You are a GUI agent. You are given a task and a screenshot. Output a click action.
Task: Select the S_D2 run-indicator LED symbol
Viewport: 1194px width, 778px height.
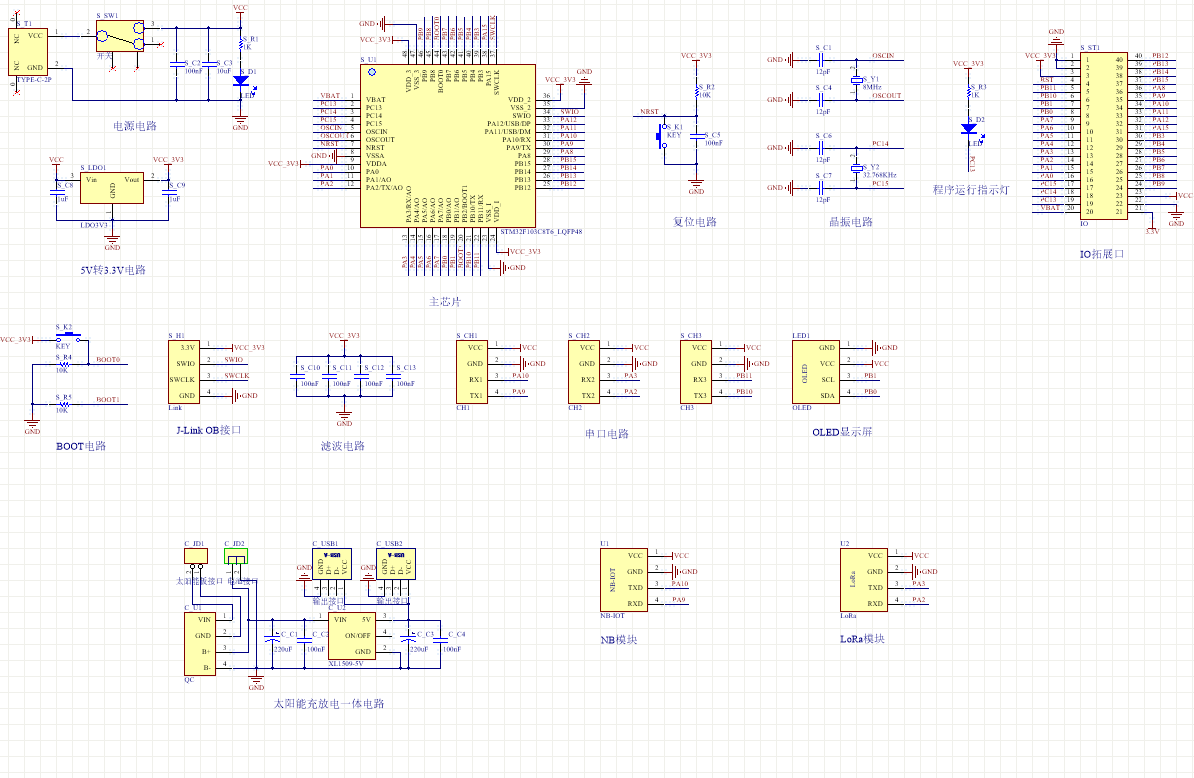click(x=969, y=129)
